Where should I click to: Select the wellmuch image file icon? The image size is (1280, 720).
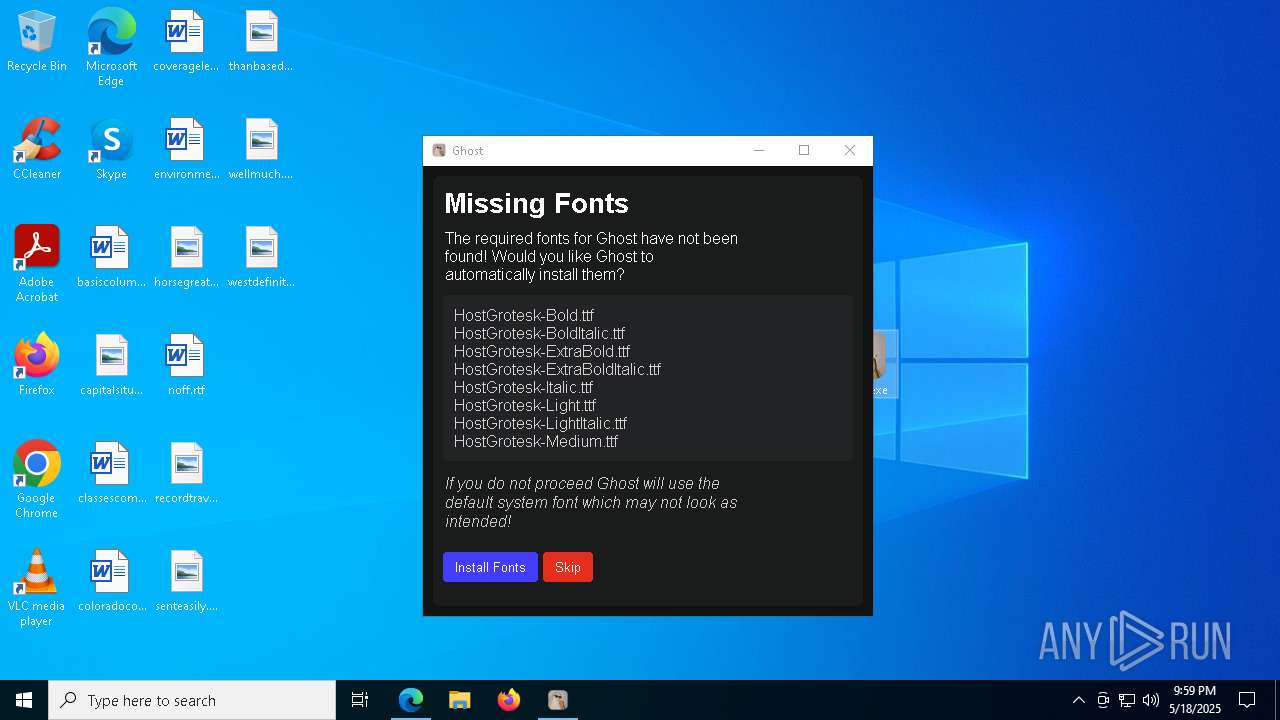pos(261,150)
